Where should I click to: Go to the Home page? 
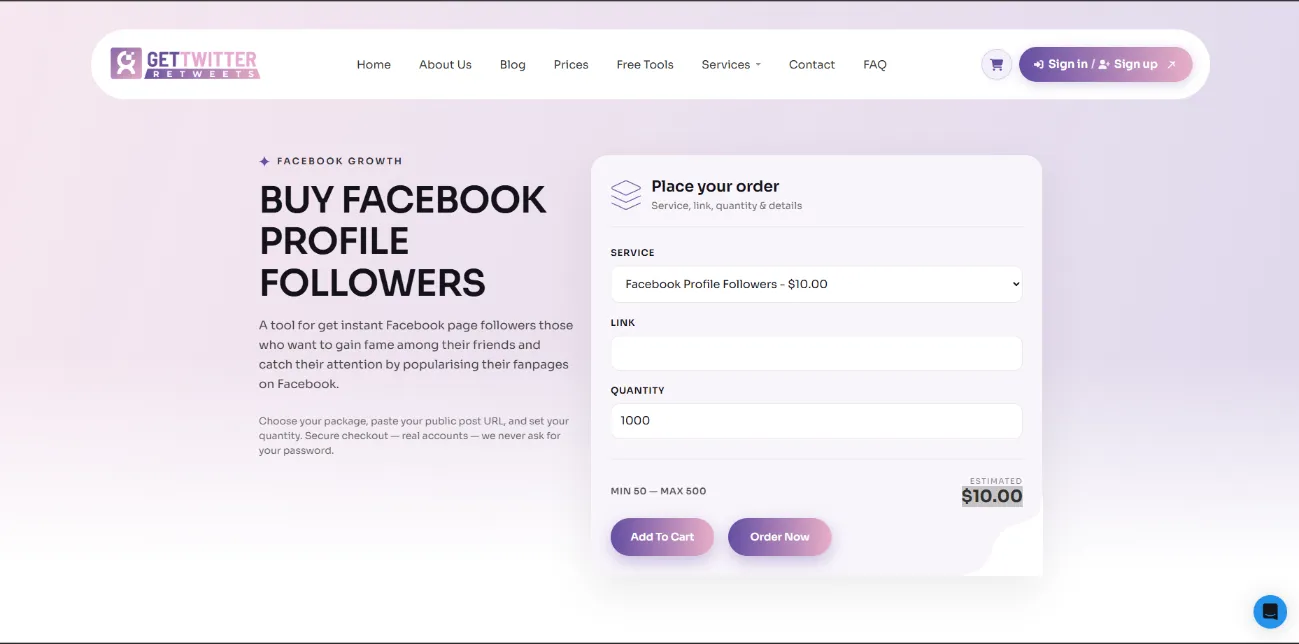[x=374, y=64]
